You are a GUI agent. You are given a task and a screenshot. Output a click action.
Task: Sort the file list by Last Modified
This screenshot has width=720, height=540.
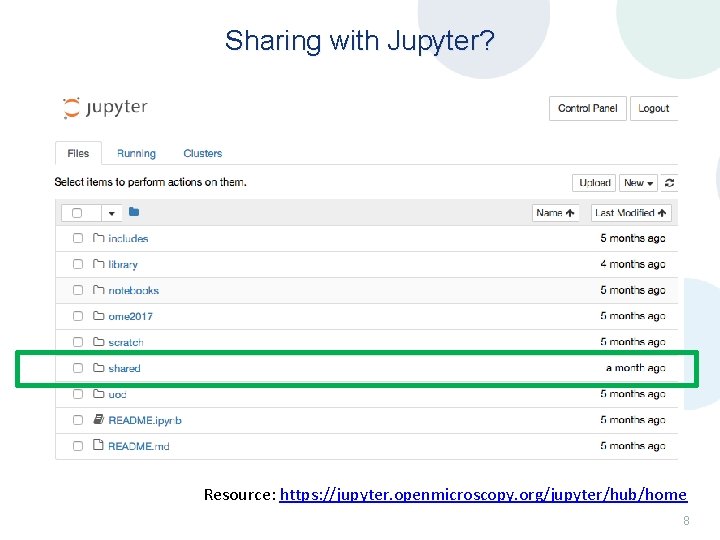point(631,213)
